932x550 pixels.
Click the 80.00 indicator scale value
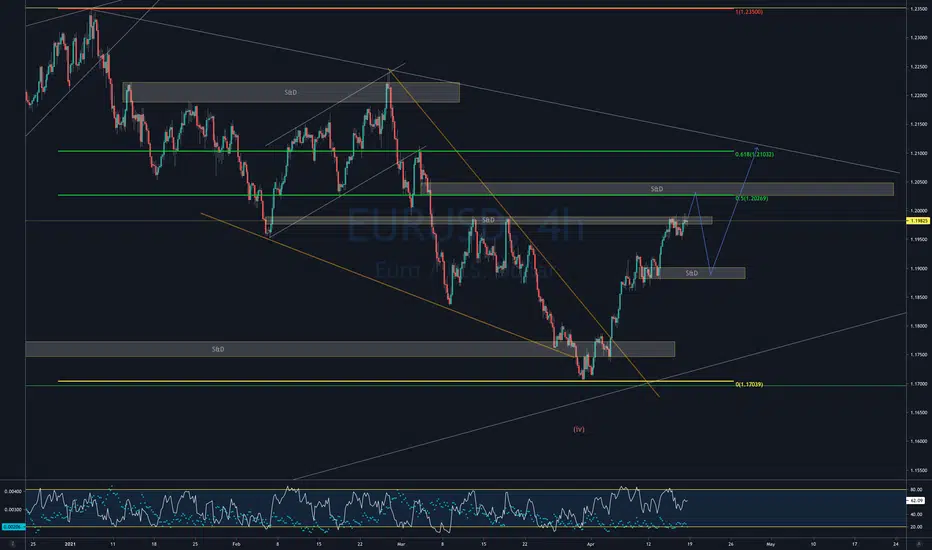(x=917, y=490)
